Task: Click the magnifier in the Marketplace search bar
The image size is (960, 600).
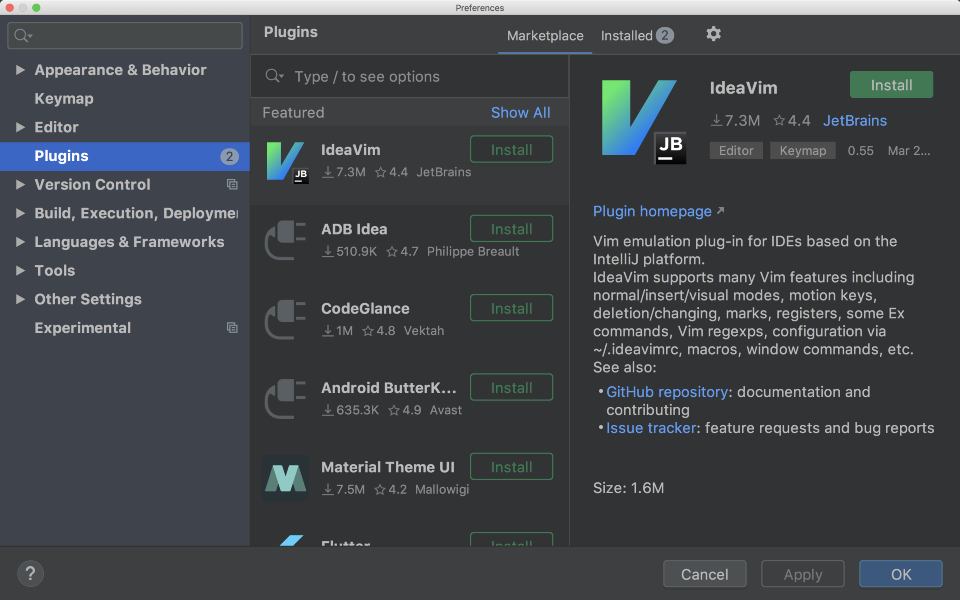Action: 272,76
